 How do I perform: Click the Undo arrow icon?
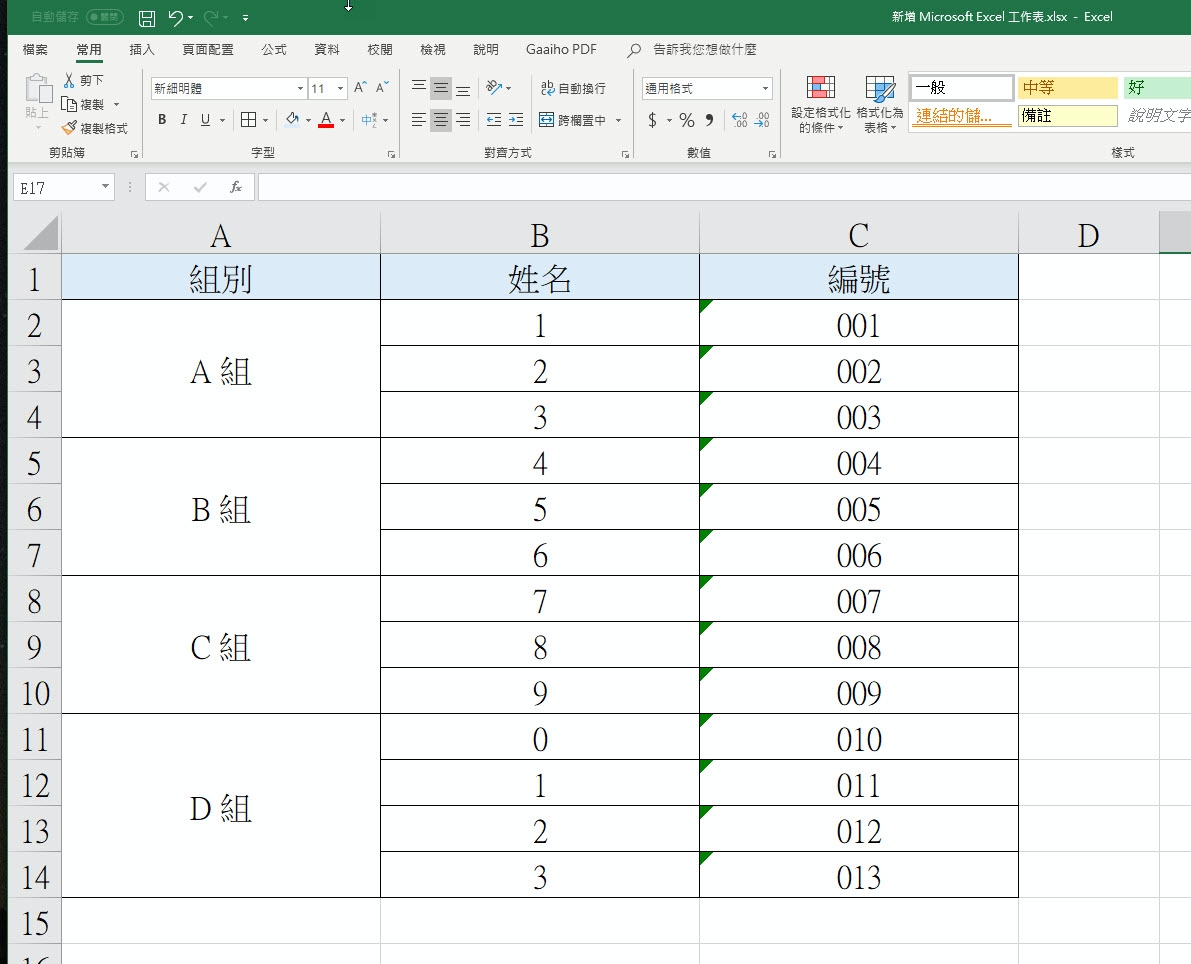[176, 18]
